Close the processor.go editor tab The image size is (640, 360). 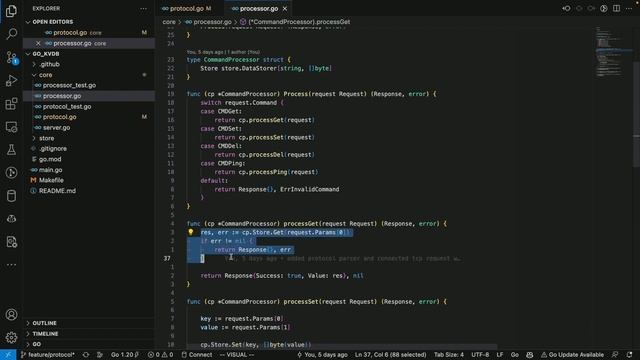click(x=285, y=9)
